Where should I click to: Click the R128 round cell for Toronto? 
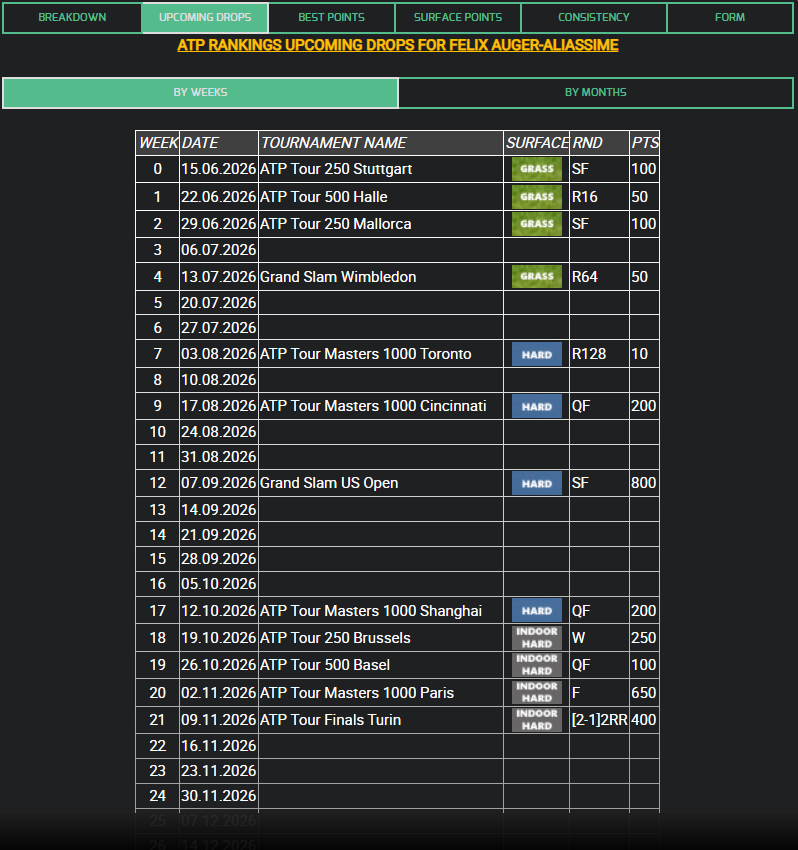pos(600,354)
